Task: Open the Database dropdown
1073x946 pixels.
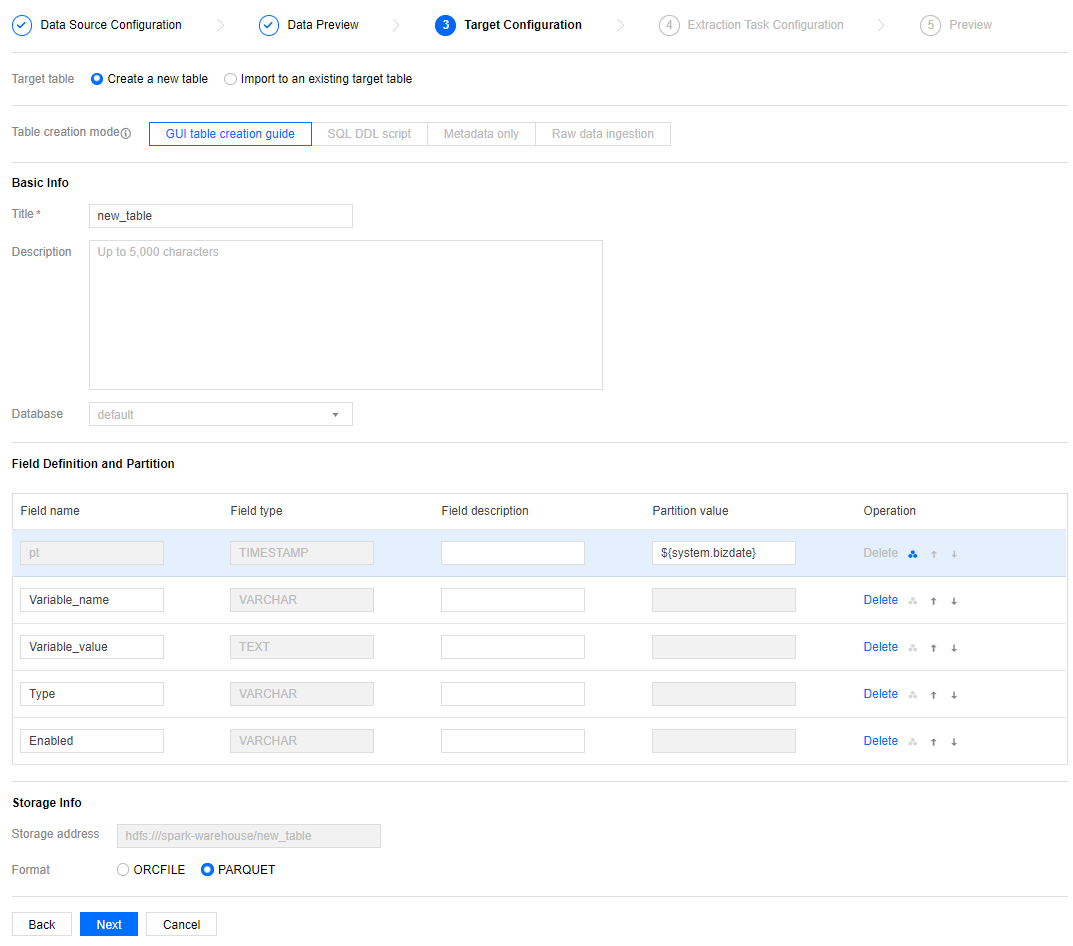Action: (221, 414)
